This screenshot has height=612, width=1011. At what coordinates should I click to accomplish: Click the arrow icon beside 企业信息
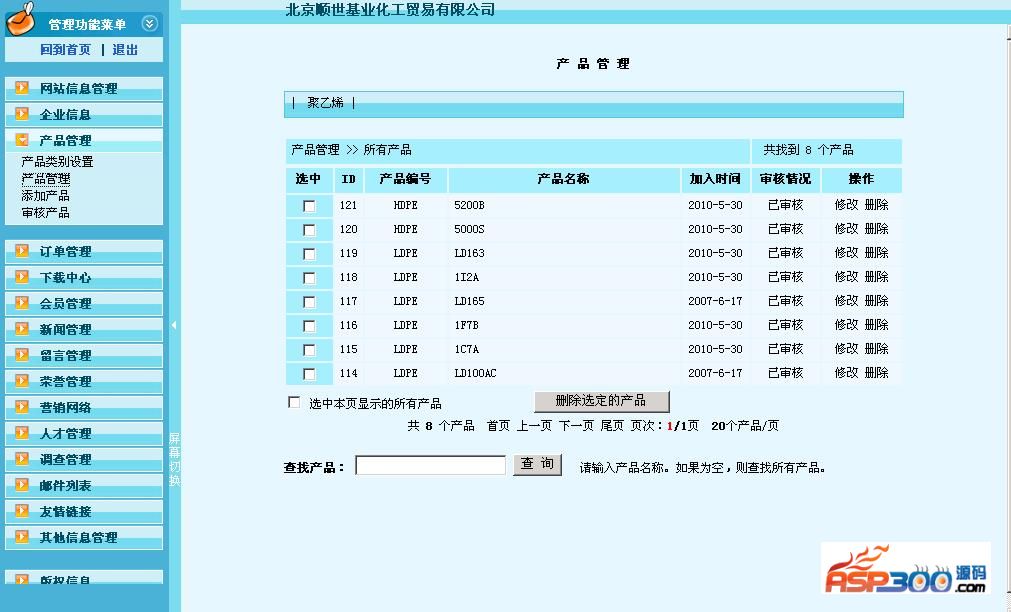pos(22,114)
